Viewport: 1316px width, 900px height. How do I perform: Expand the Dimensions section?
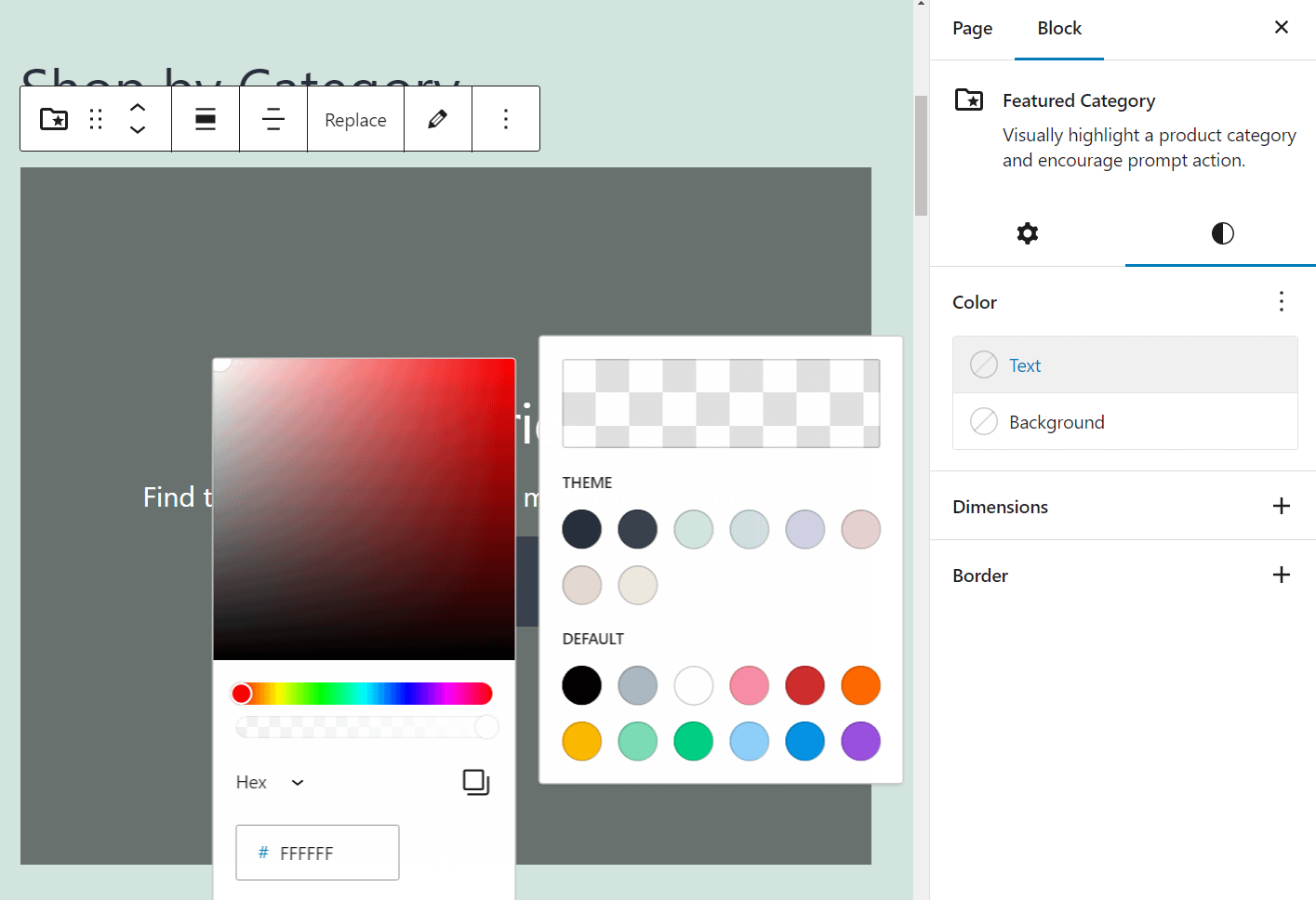click(x=1282, y=507)
